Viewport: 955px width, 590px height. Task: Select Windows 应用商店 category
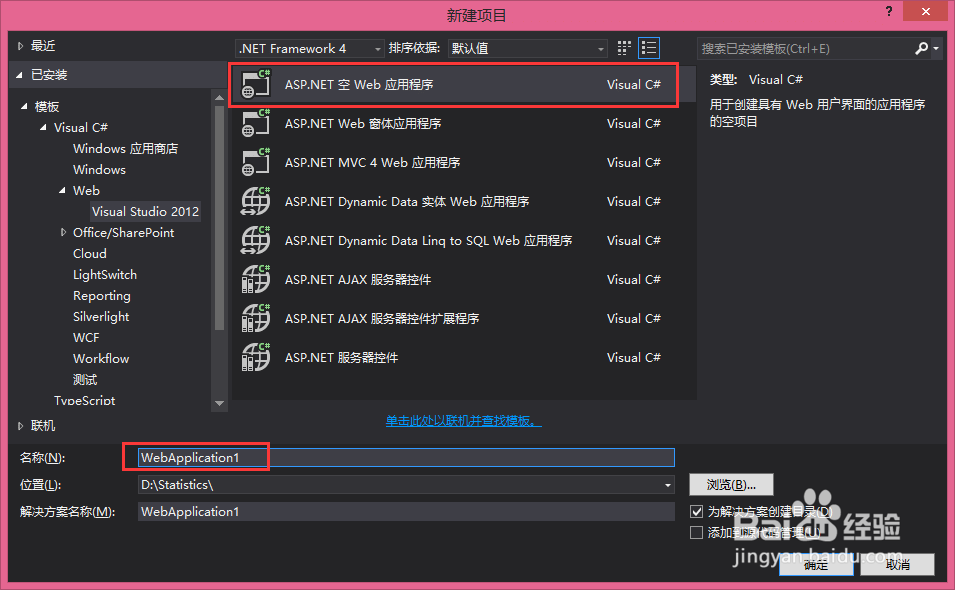125,149
